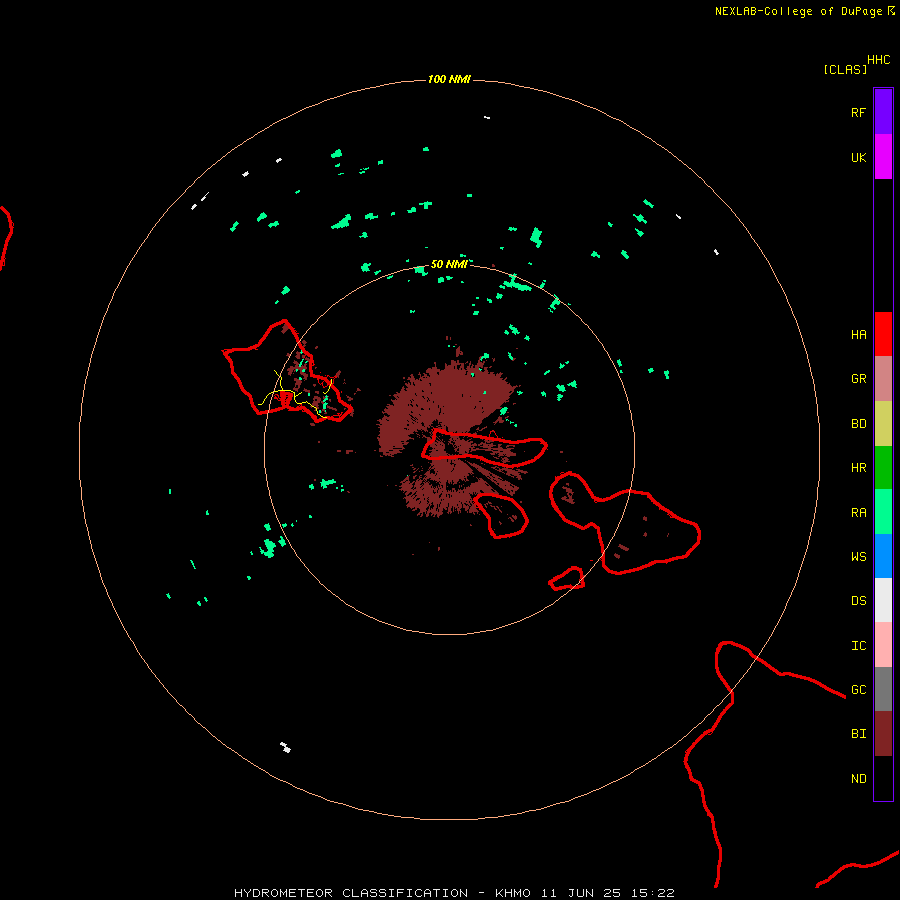Click the HR legend label
Screen dimensions: 900x900
point(858,467)
